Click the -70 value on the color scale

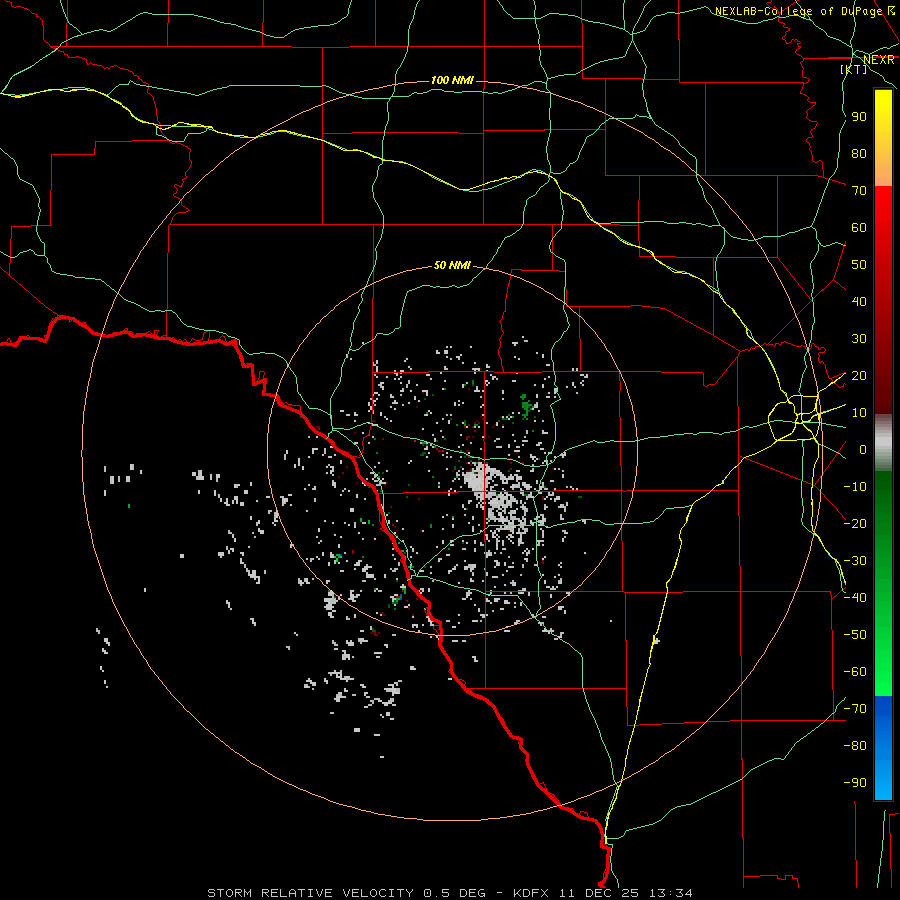(855, 709)
